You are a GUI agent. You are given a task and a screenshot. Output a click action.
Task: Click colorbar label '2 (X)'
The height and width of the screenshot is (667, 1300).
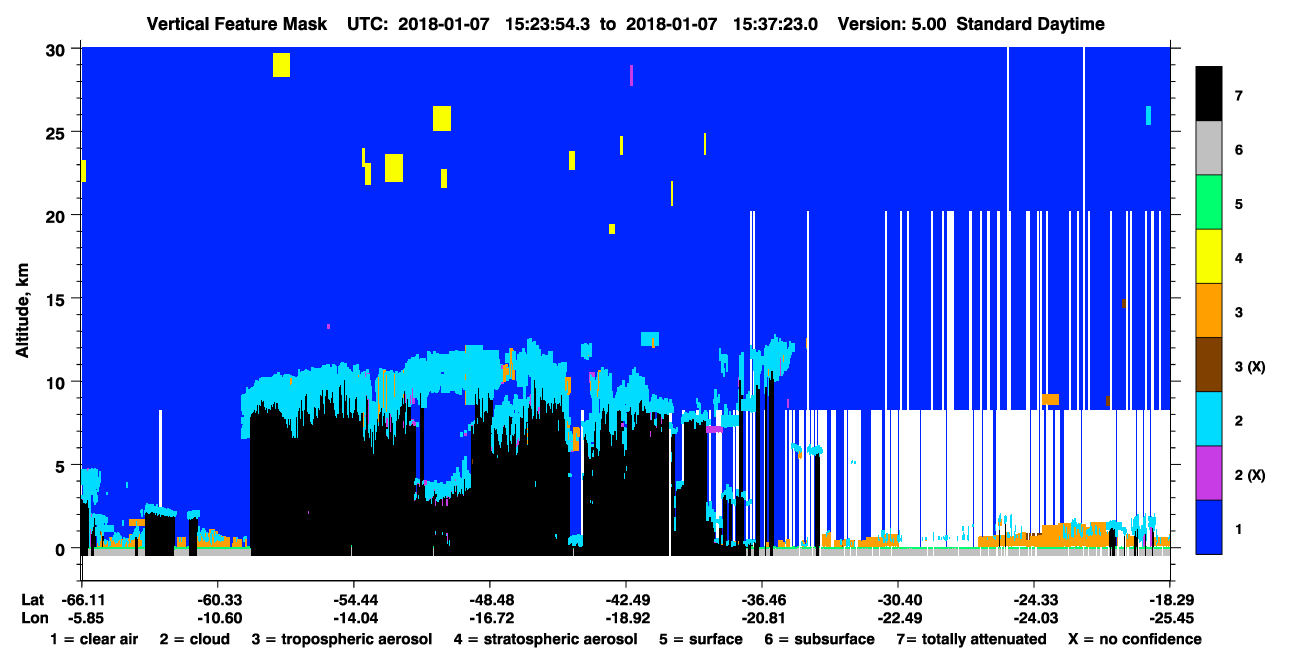(x=1249, y=474)
